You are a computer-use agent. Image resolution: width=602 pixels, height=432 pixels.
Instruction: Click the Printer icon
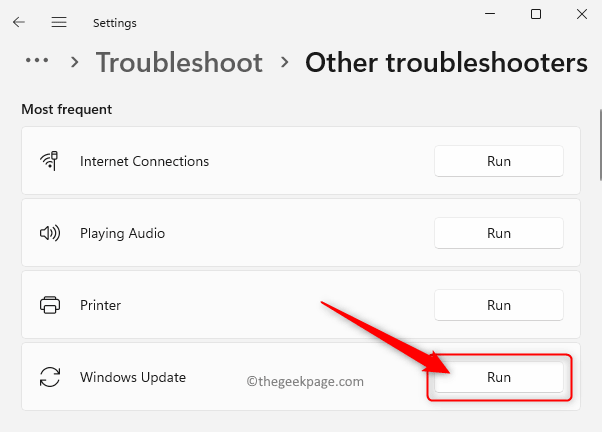point(50,305)
